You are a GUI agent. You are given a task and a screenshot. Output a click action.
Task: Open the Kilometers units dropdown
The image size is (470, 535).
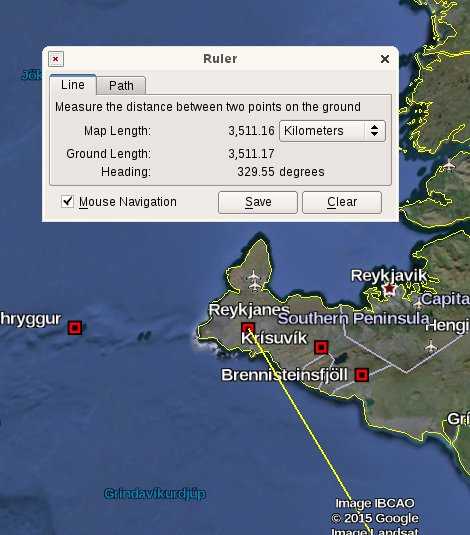tap(332, 131)
